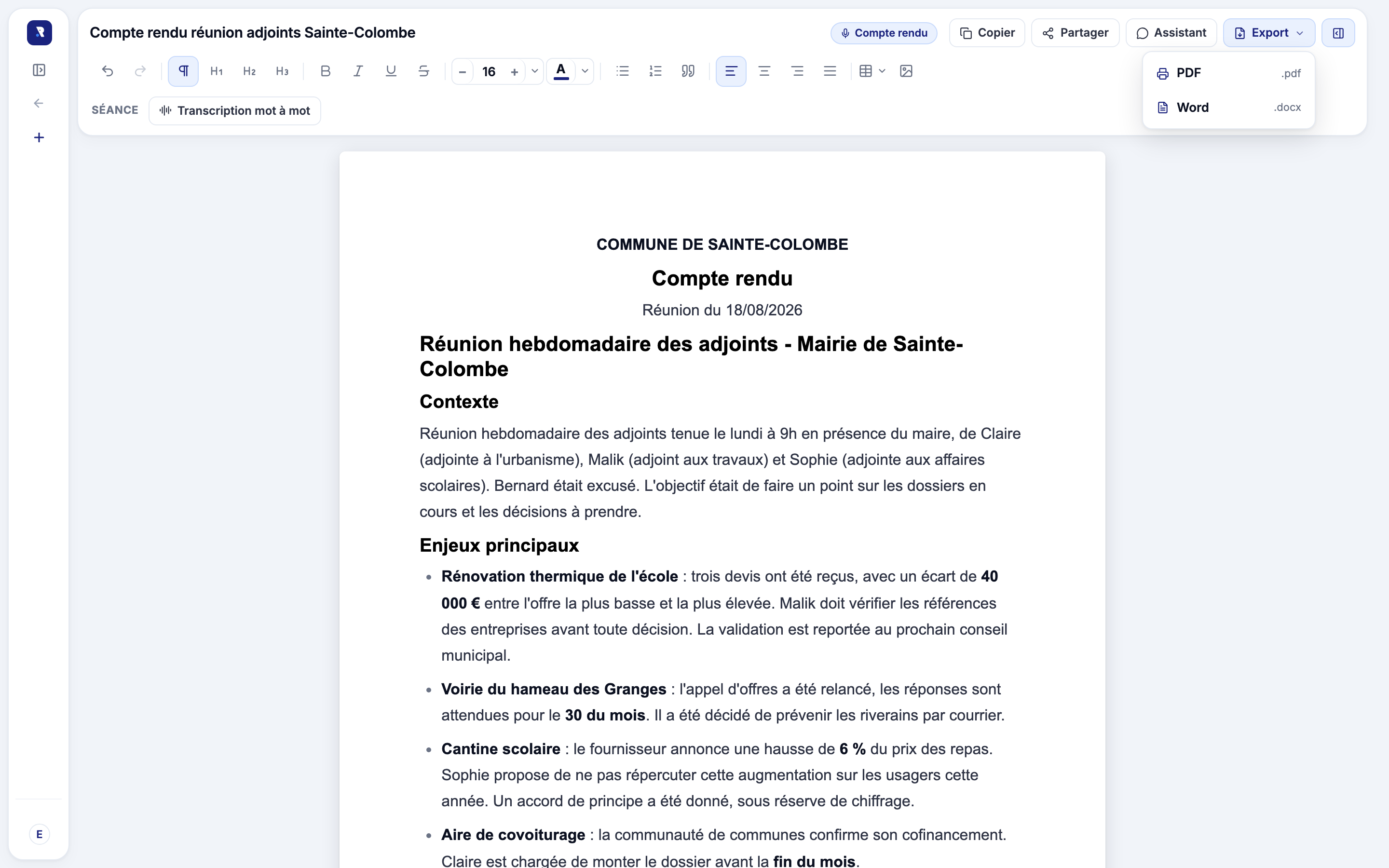Toggle underline formatting
This screenshot has height=868, width=1389.
[391, 71]
